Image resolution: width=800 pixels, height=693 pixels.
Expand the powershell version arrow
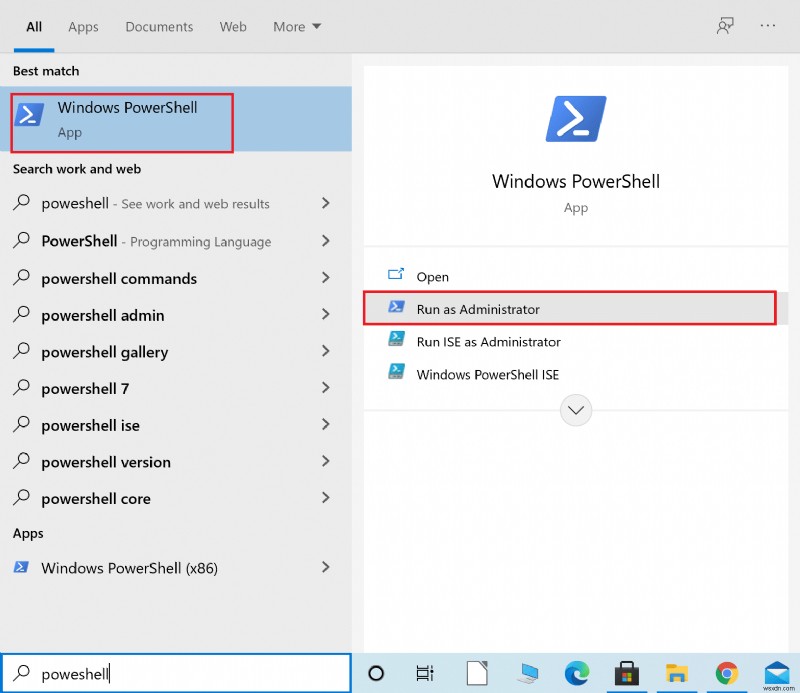click(326, 461)
